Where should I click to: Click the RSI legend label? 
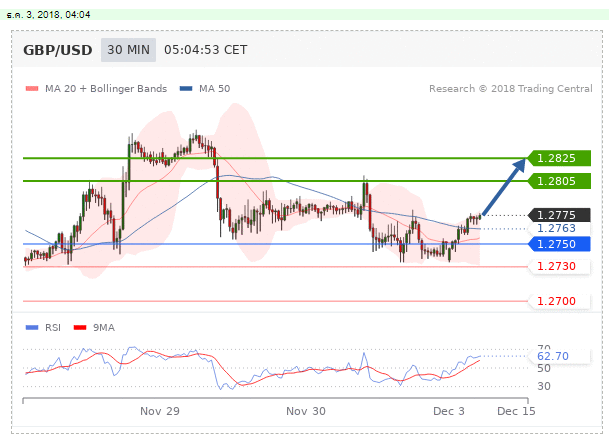click(x=53, y=327)
